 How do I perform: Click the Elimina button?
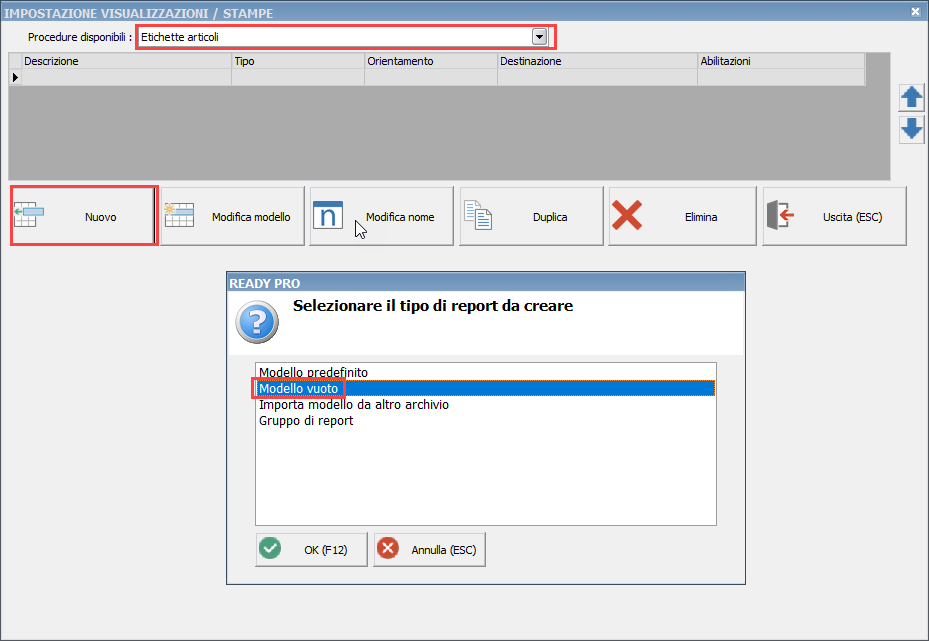(x=683, y=216)
